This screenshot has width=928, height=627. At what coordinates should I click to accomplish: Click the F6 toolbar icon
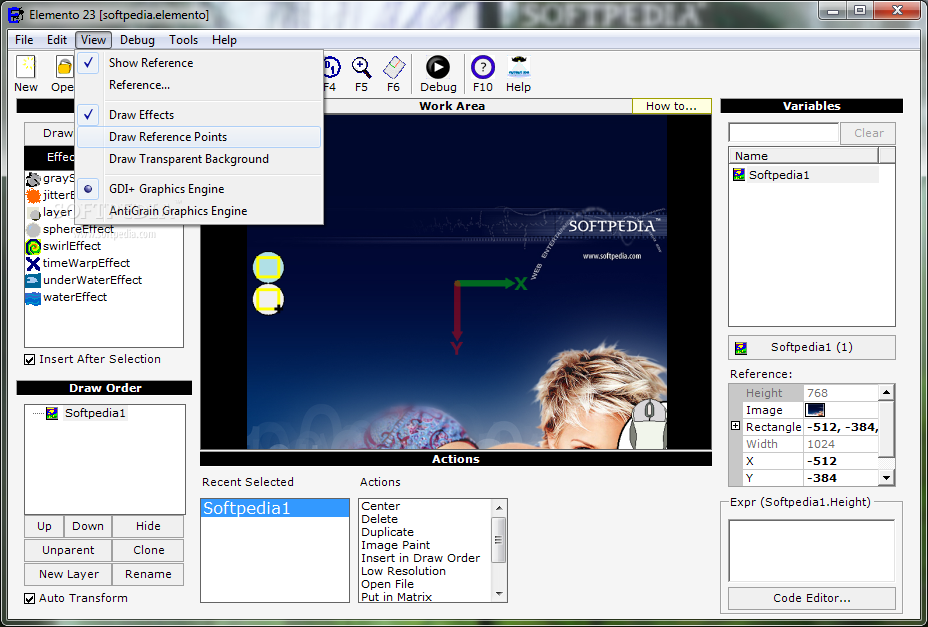coord(394,67)
